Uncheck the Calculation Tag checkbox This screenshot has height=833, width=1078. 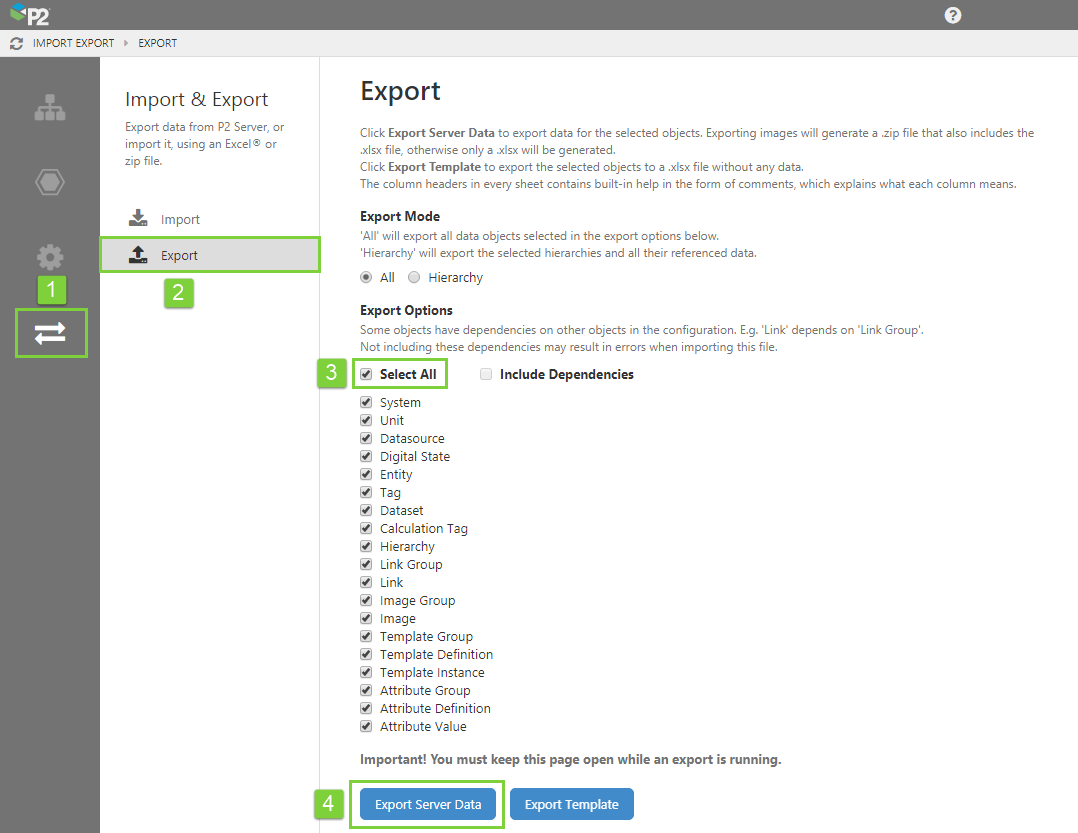pos(367,528)
